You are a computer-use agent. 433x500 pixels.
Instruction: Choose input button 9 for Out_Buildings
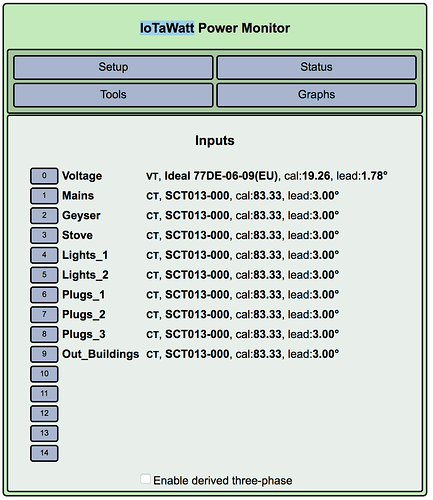(x=44, y=354)
